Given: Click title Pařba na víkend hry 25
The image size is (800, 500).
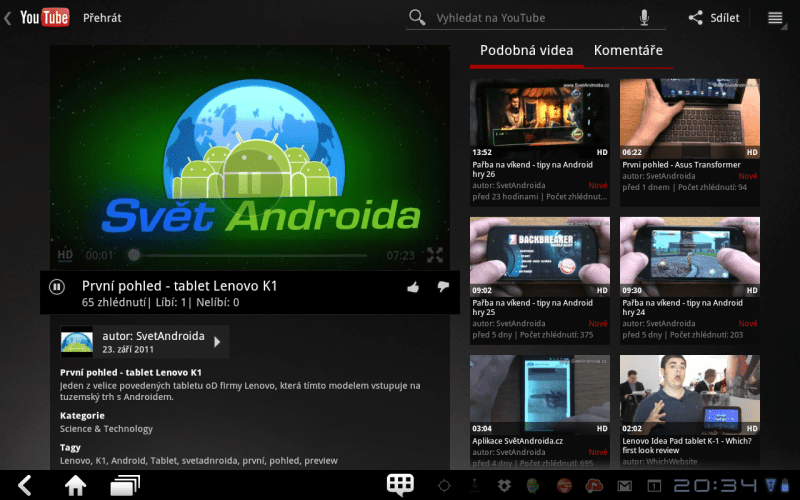Looking at the screenshot, I should [533, 308].
